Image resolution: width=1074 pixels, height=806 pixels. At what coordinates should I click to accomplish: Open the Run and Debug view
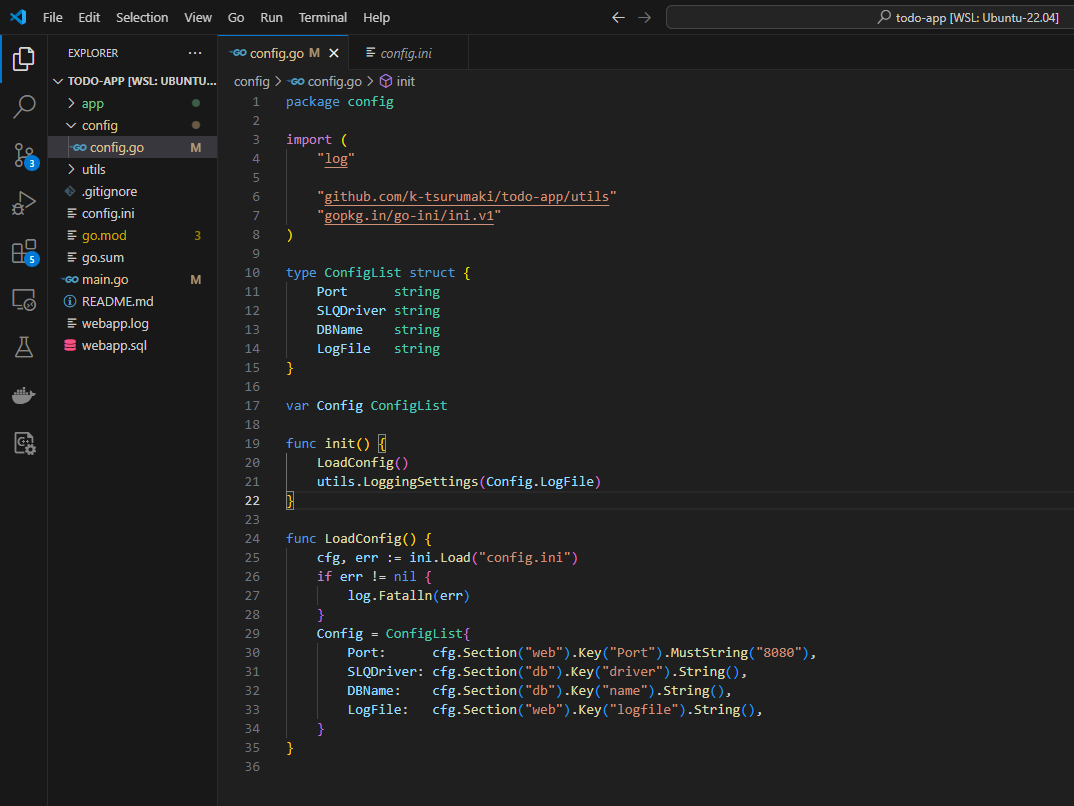point(24,203)
